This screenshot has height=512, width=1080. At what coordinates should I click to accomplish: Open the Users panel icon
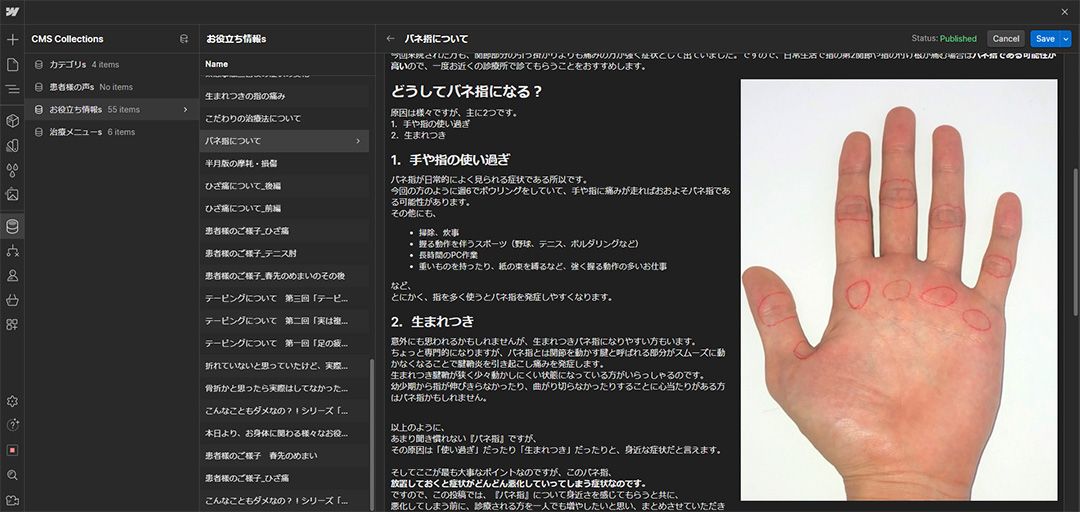point(12,275)
